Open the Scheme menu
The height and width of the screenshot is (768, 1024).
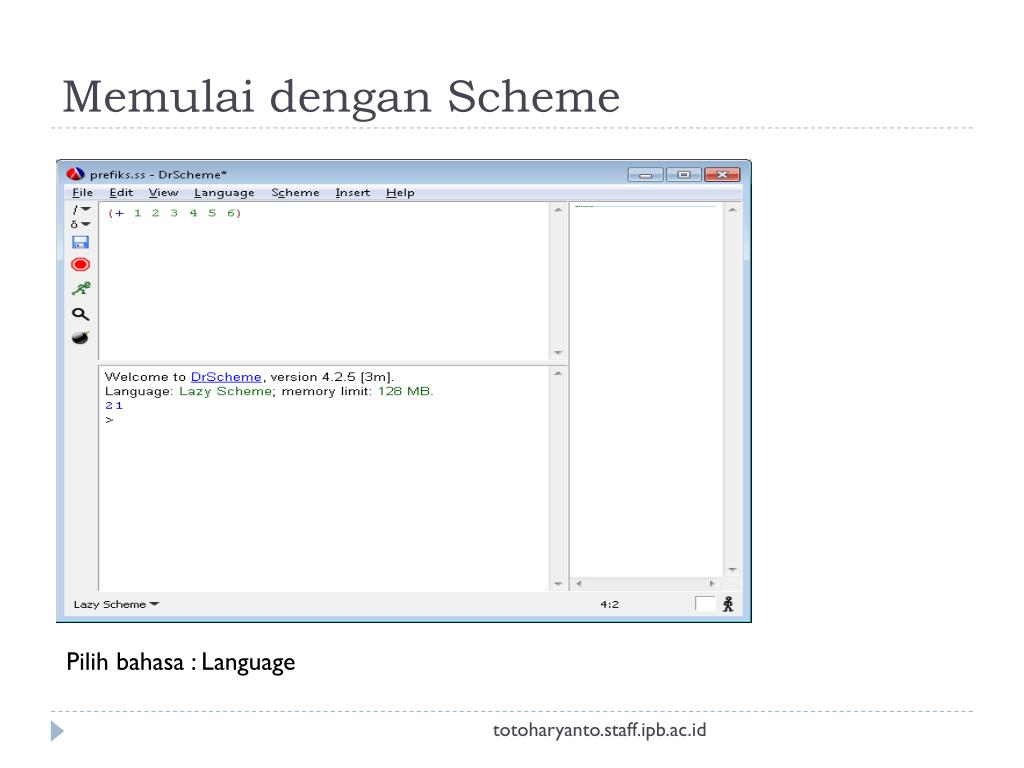295,193
